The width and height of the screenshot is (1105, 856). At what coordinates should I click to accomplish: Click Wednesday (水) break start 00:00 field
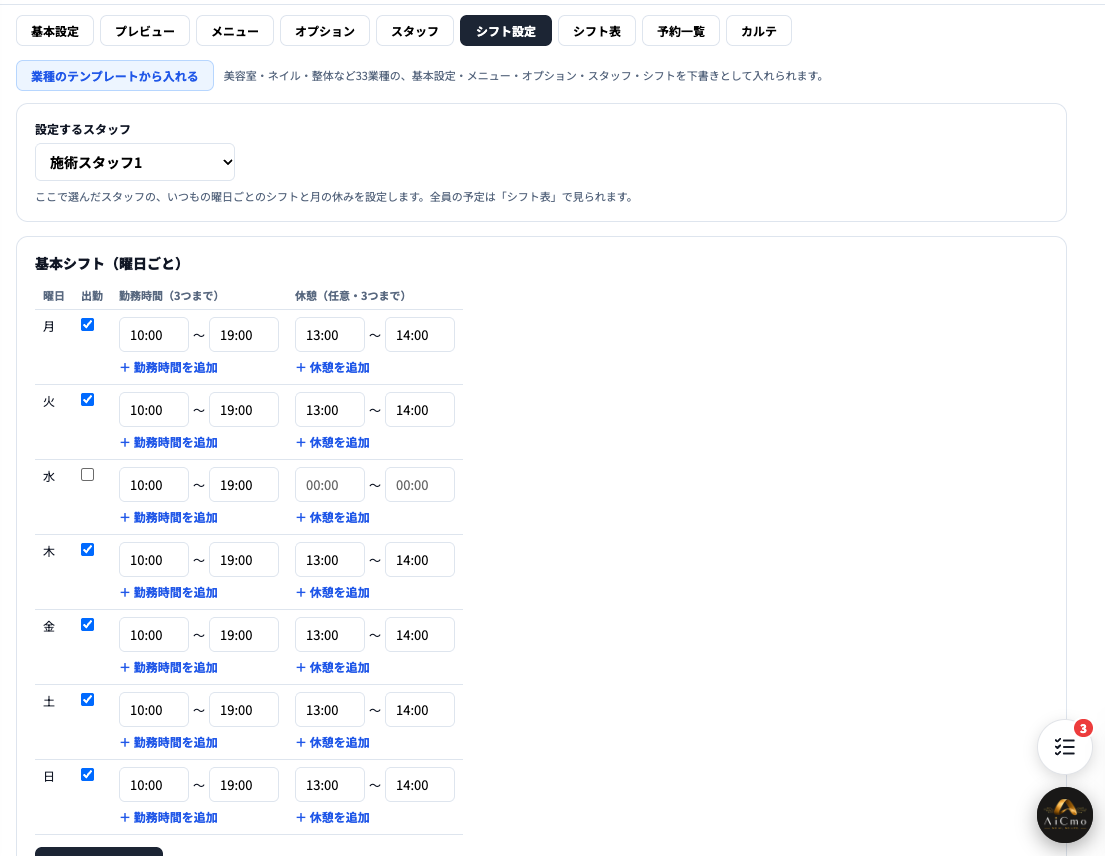330,485
